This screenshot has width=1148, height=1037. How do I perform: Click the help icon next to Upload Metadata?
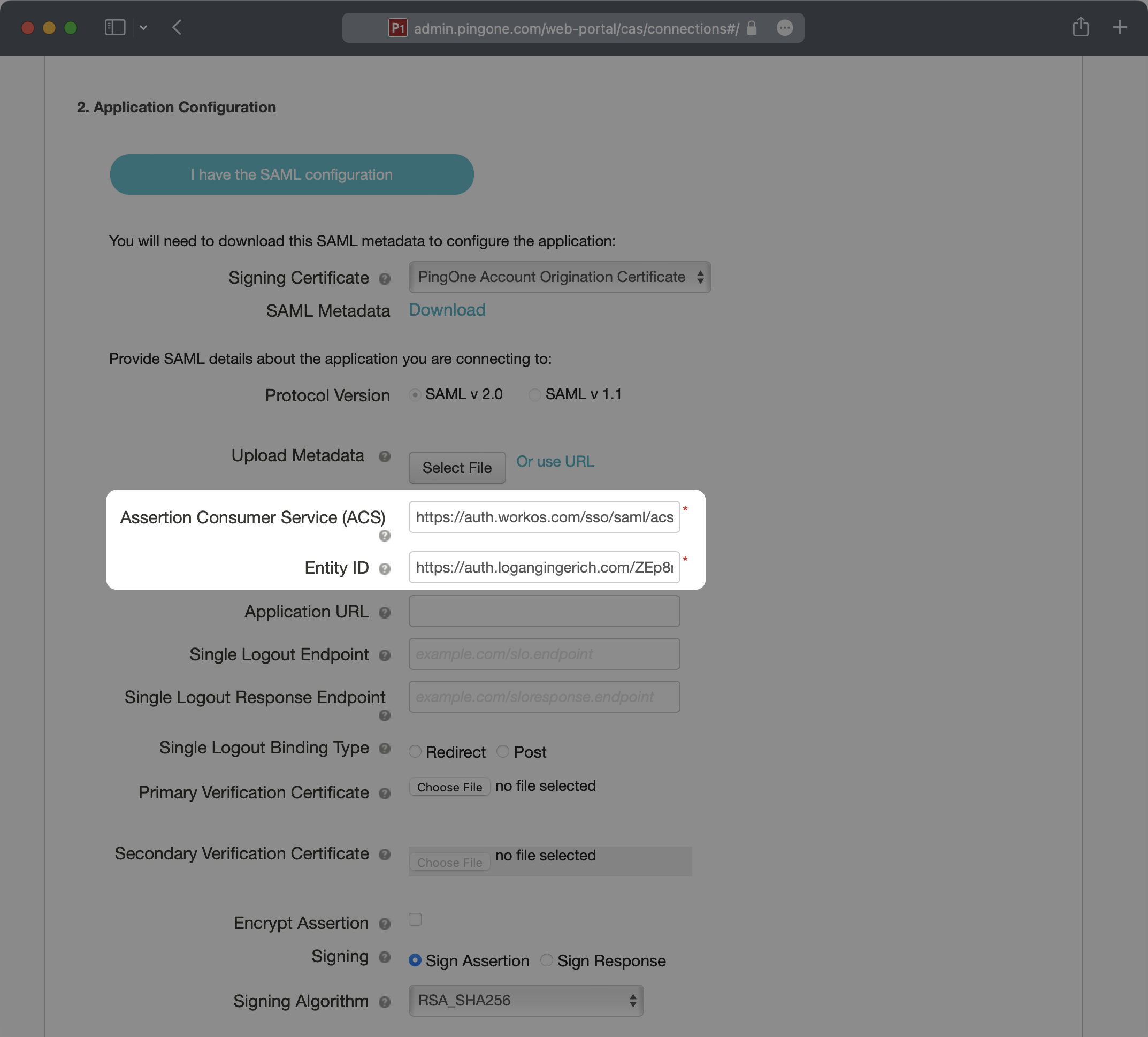385,456
